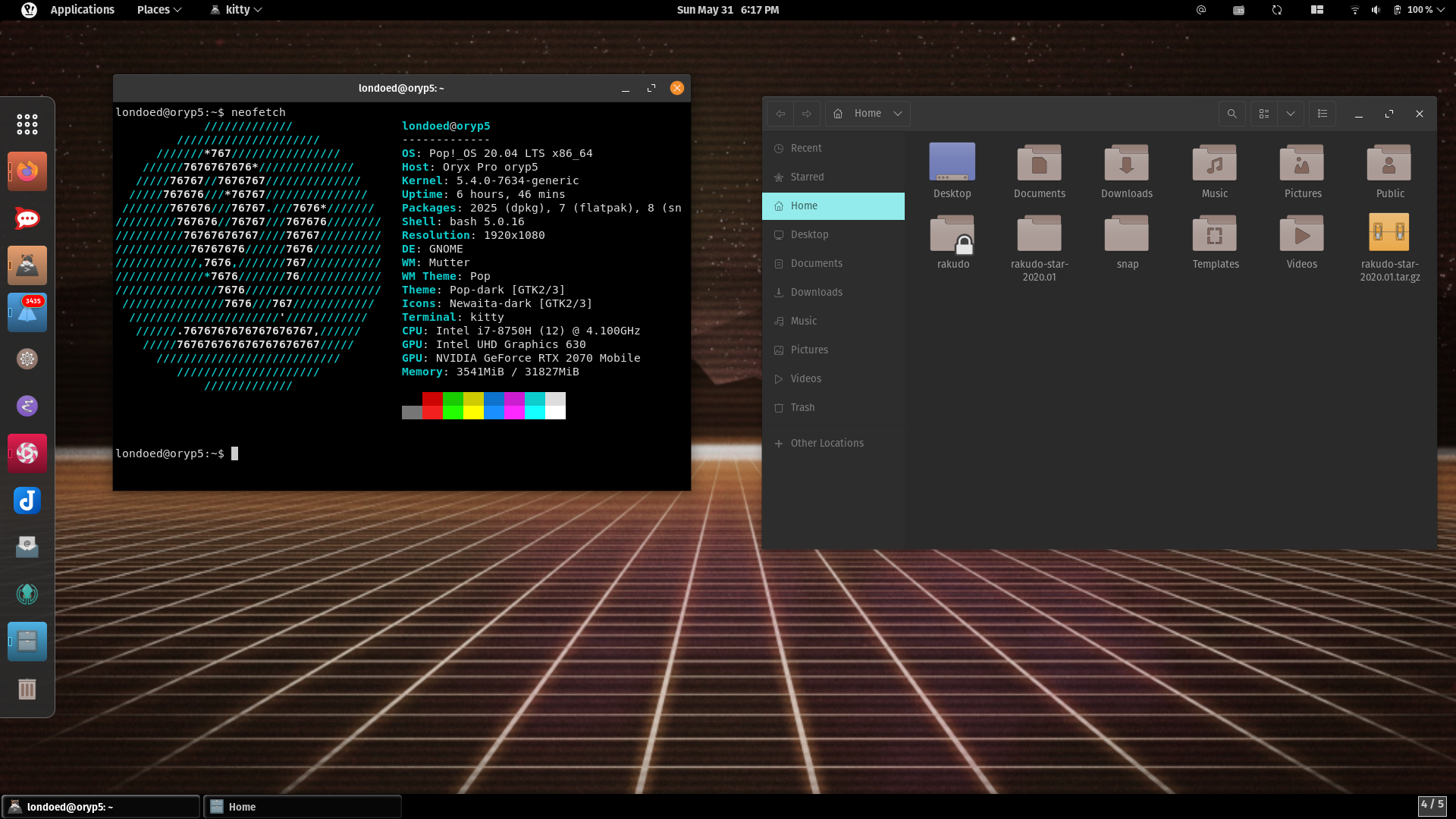This screenshot has width=1456, height=819.
Task: Open Pictures in the Files sidebar
Action: pos(833,350)
